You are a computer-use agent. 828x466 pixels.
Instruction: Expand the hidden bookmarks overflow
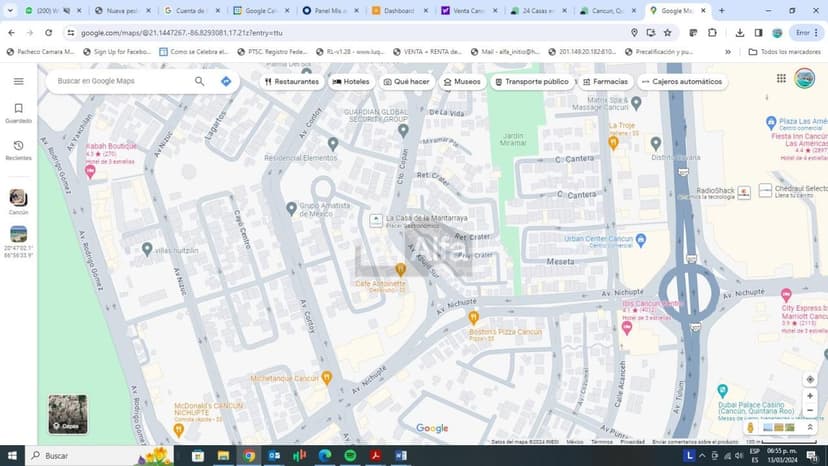pyautogui.click(x=712, y=51)
